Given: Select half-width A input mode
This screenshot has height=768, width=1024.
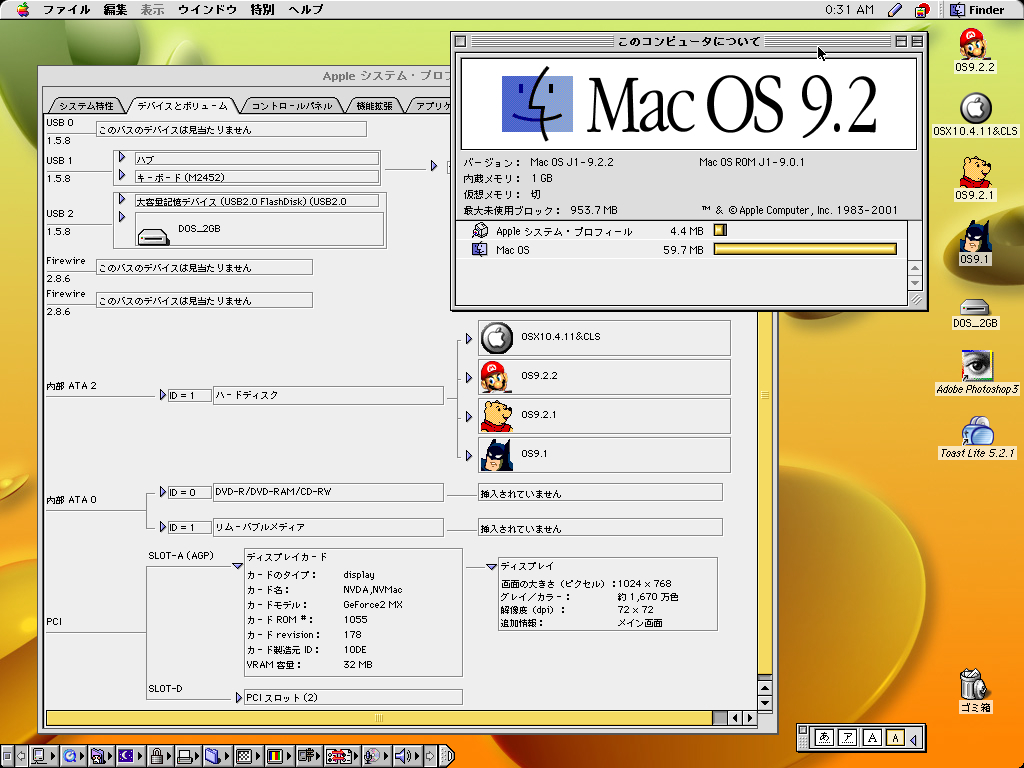Looking at the screenshot, I should [896, 738].
